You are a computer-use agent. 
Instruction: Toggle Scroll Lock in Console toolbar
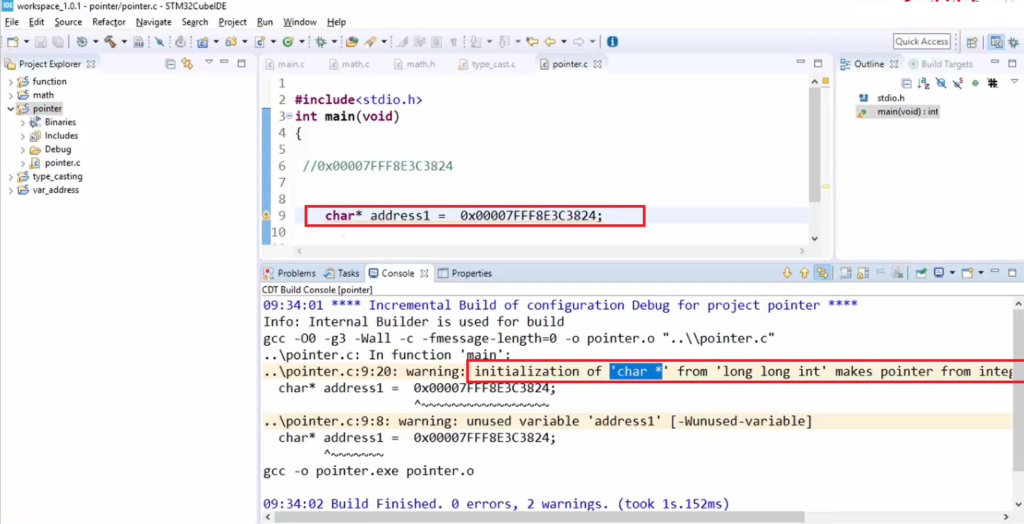tap(863, 273)
